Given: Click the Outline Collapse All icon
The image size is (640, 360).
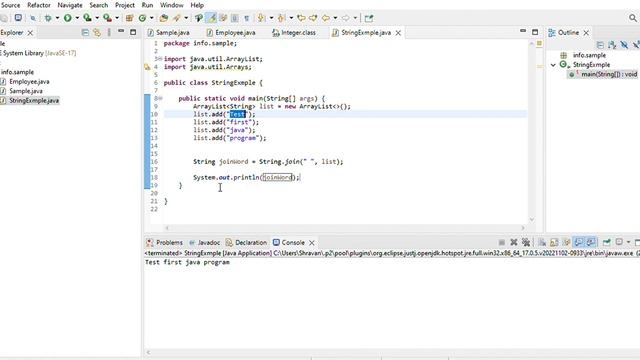Looking at the screenshot, I should coord(600,44).
